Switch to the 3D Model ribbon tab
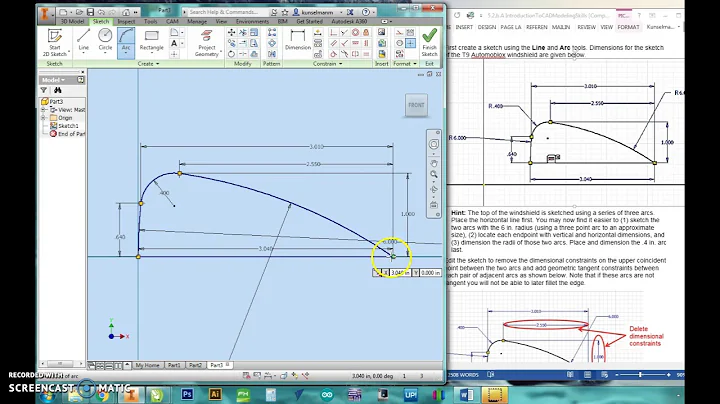 click(73, 22)
